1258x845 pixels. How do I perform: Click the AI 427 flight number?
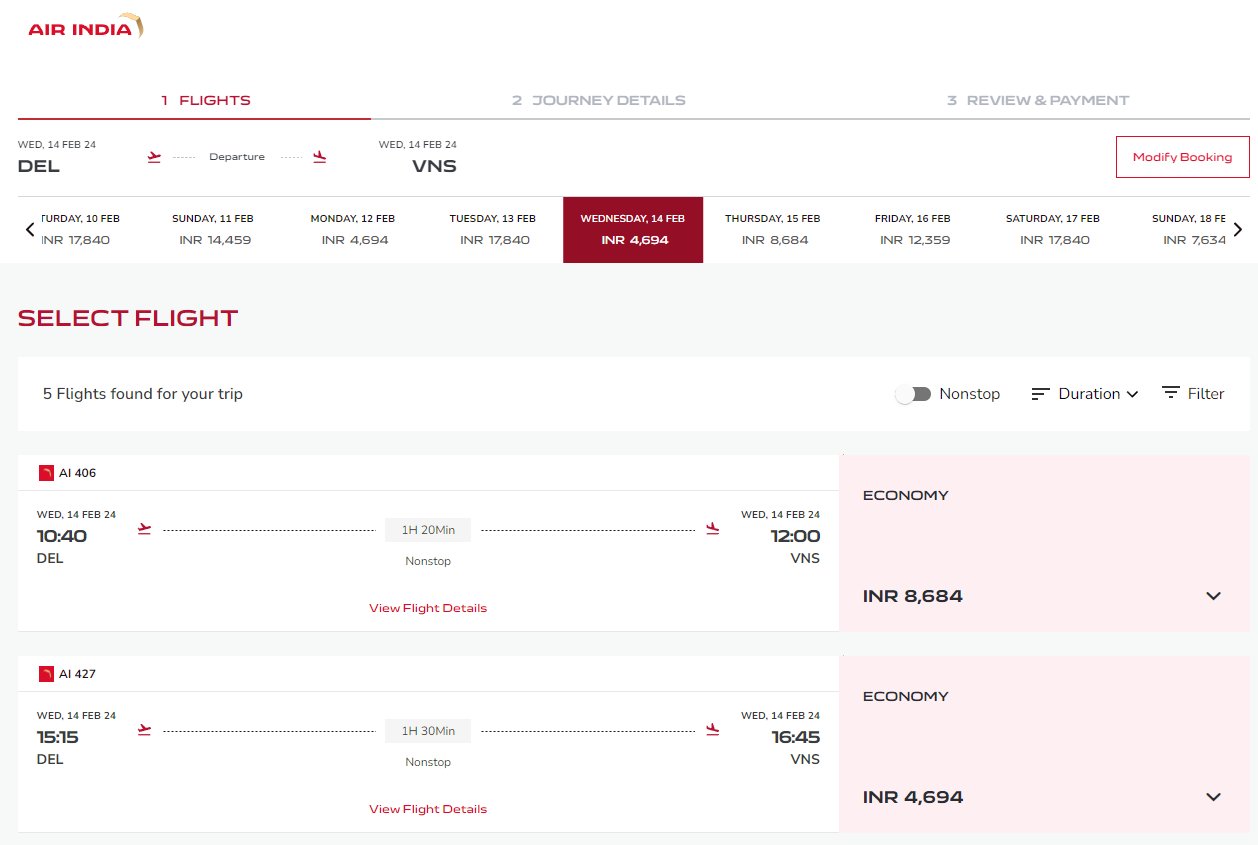[78, 674]
